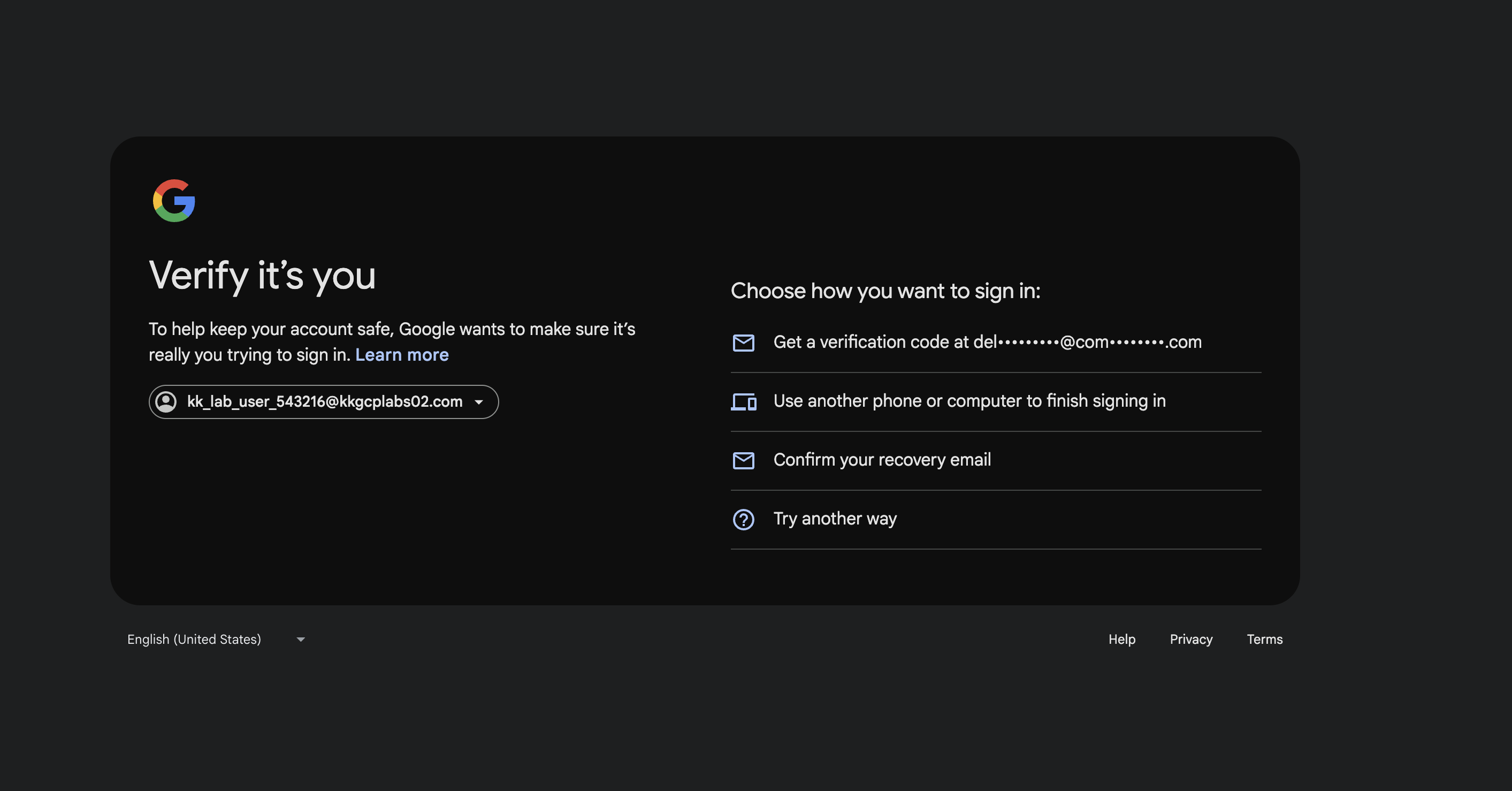Open the Privacy footer link
Viewport: 1512px width, 791px height.
pyautogui.click(x=1190, y=639)
